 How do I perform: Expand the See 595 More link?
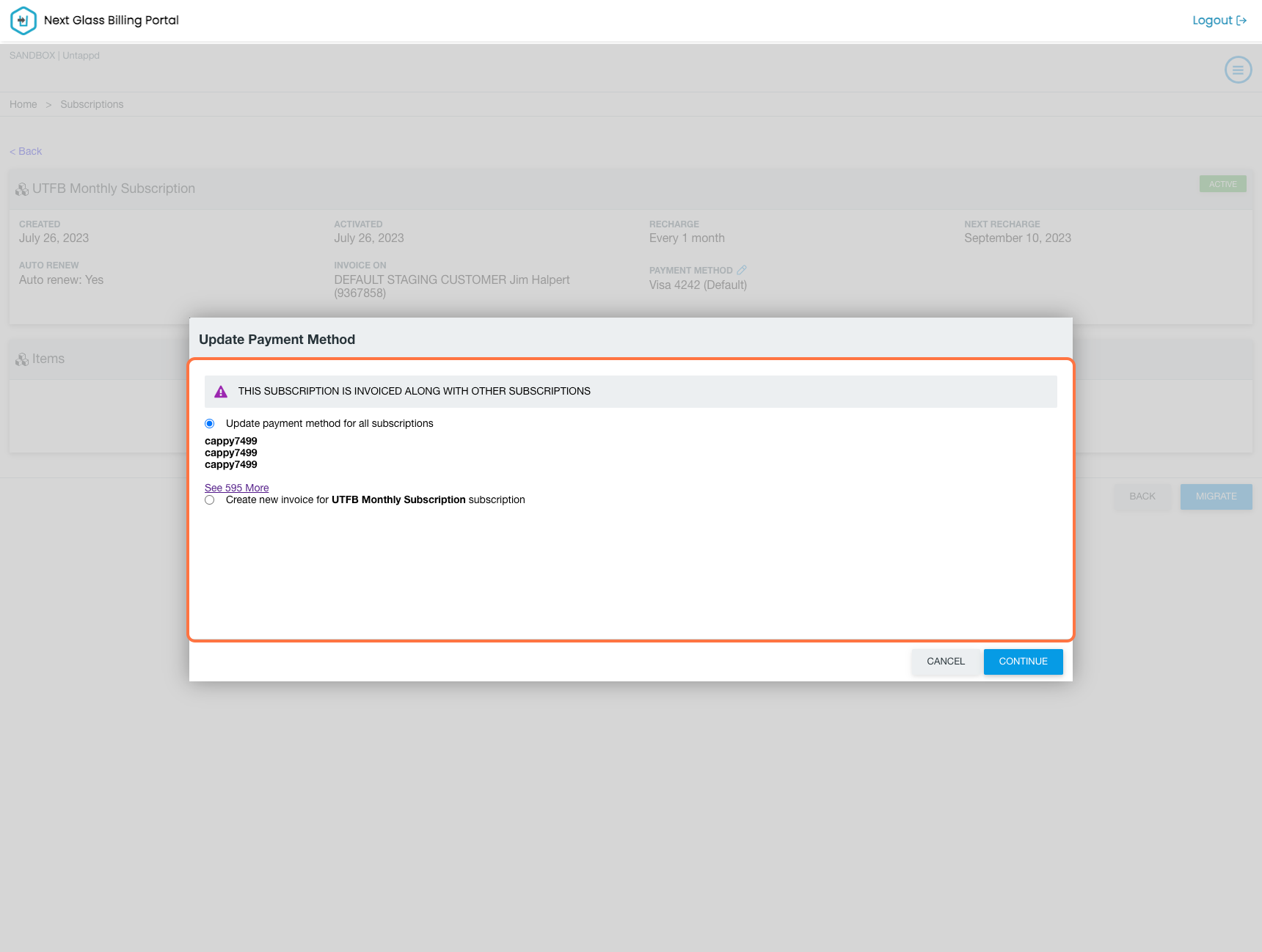tap(236, 488)
